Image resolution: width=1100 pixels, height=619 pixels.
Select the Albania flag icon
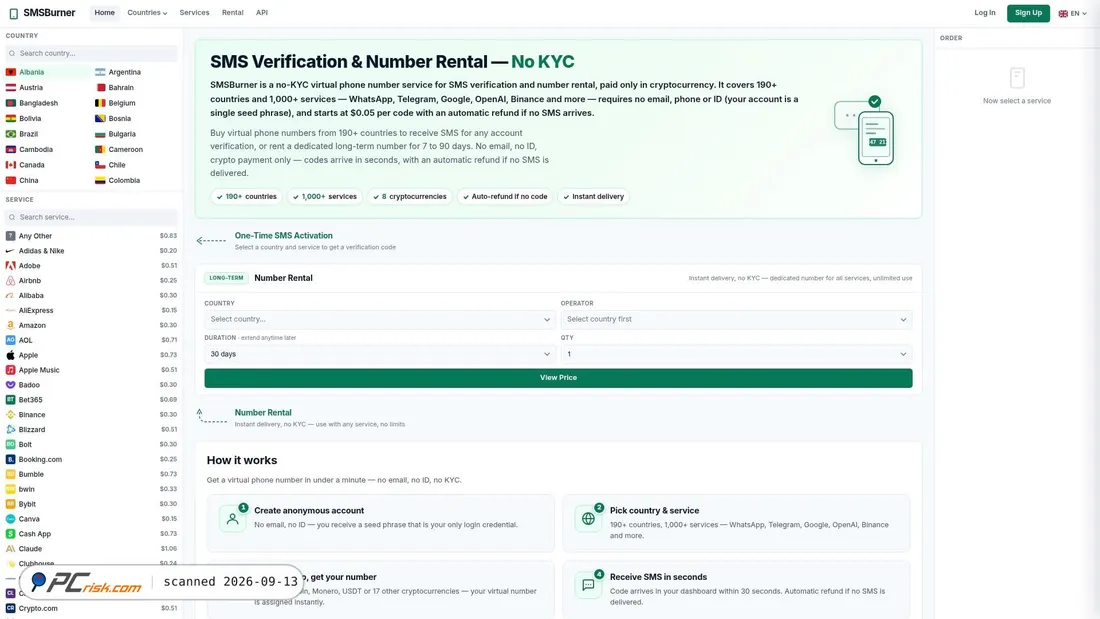coord(11,72)
